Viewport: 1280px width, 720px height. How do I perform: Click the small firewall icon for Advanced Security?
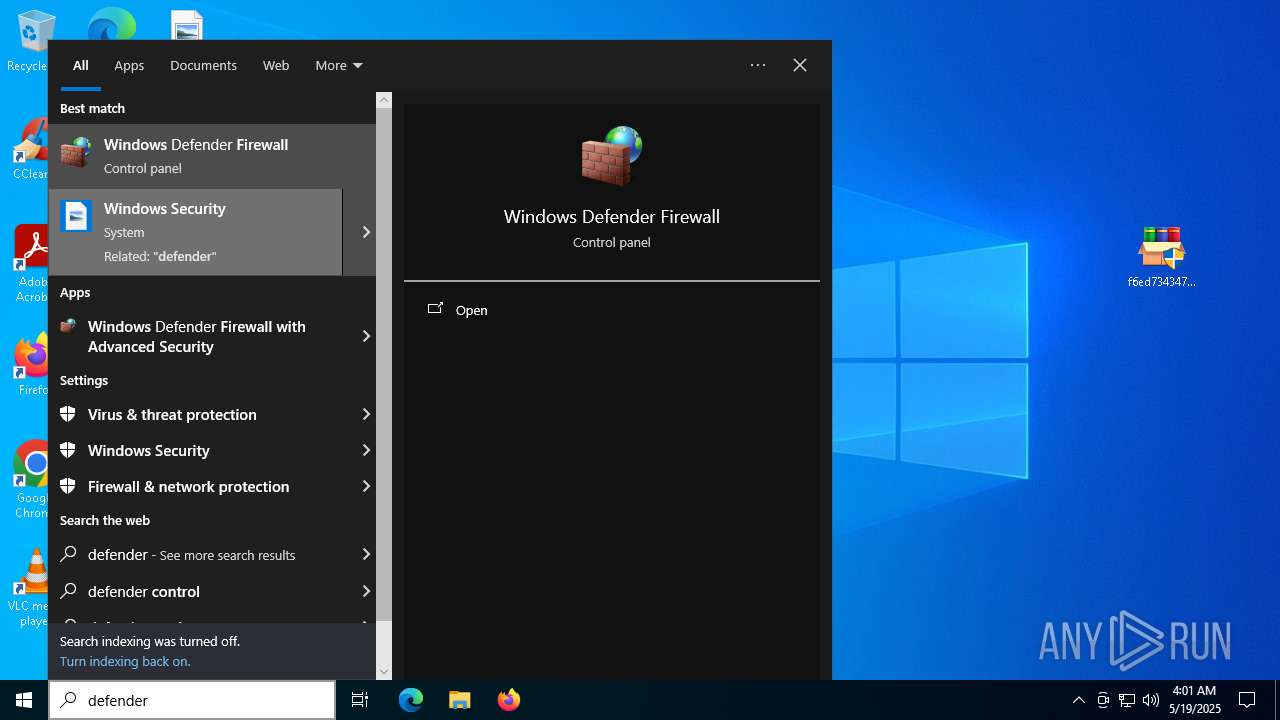68,326
